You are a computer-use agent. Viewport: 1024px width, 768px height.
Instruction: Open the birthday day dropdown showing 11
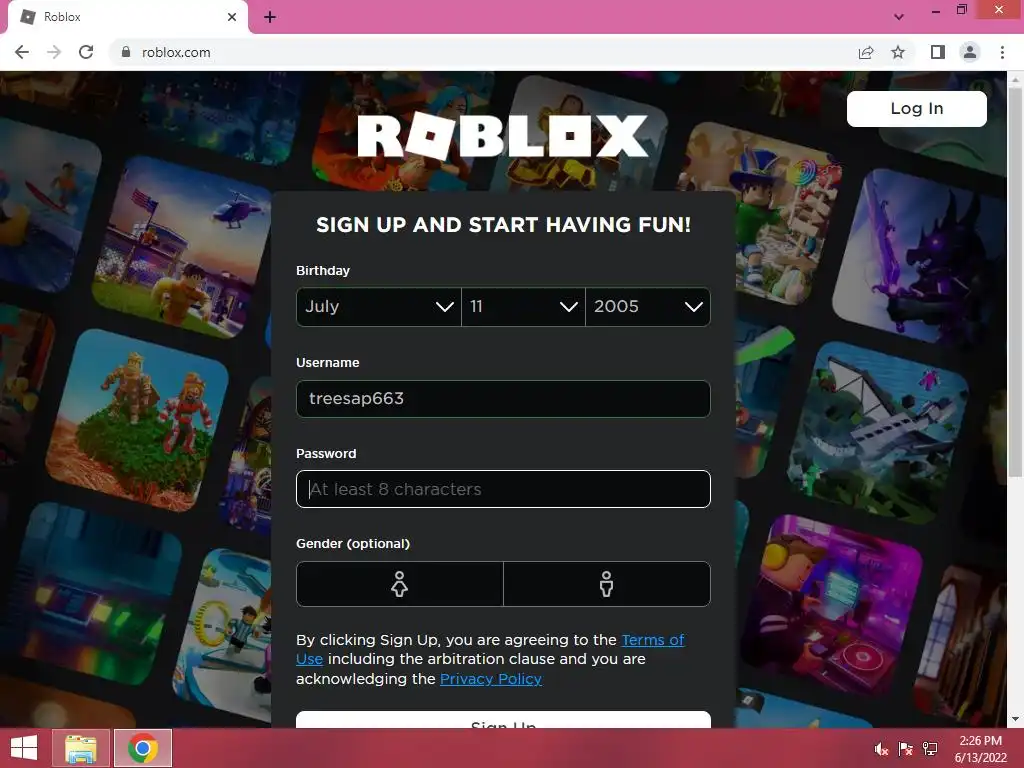[x=523, y=306]
